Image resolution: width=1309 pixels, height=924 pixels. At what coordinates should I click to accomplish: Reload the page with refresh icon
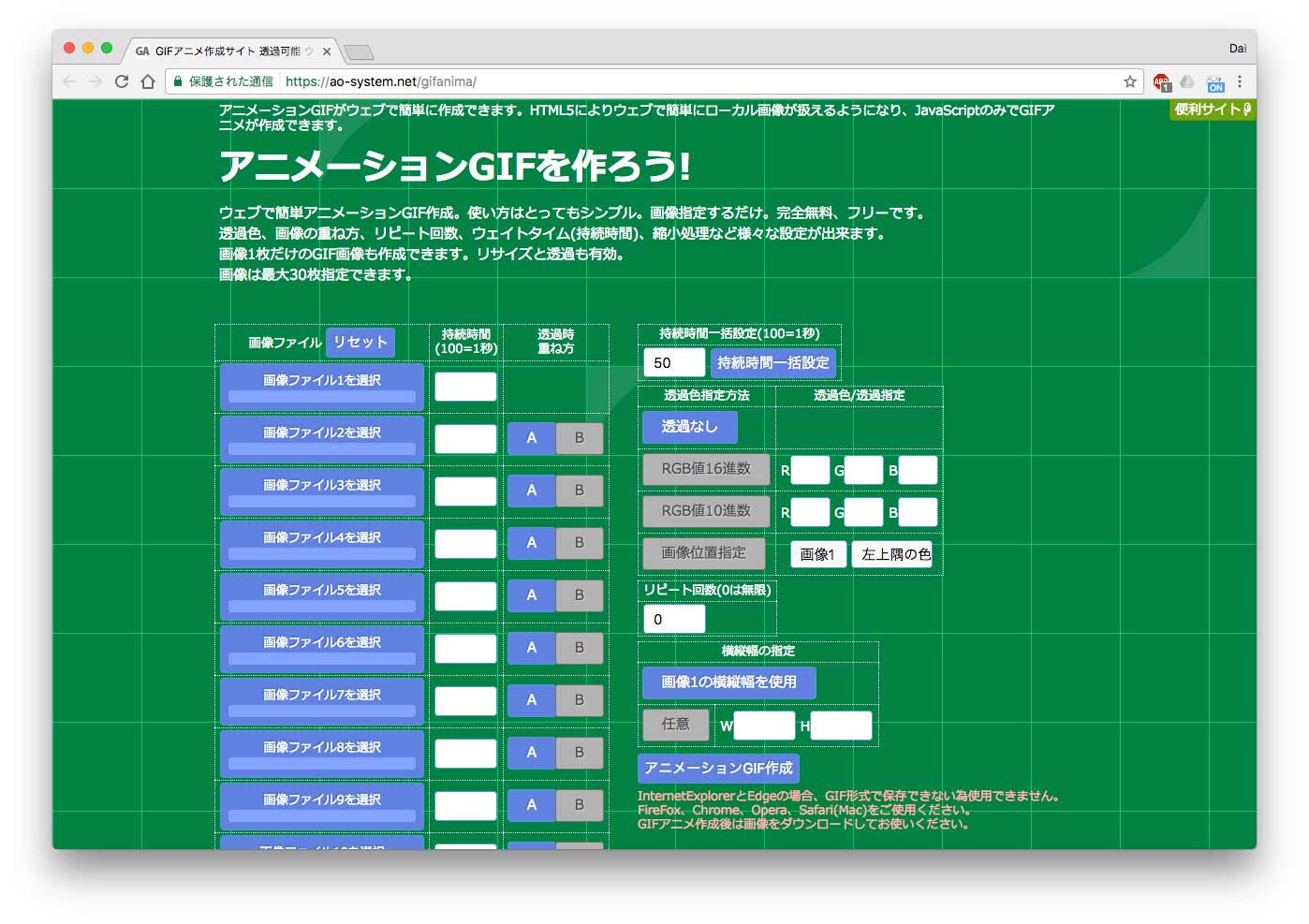click(x=122, y=81)
